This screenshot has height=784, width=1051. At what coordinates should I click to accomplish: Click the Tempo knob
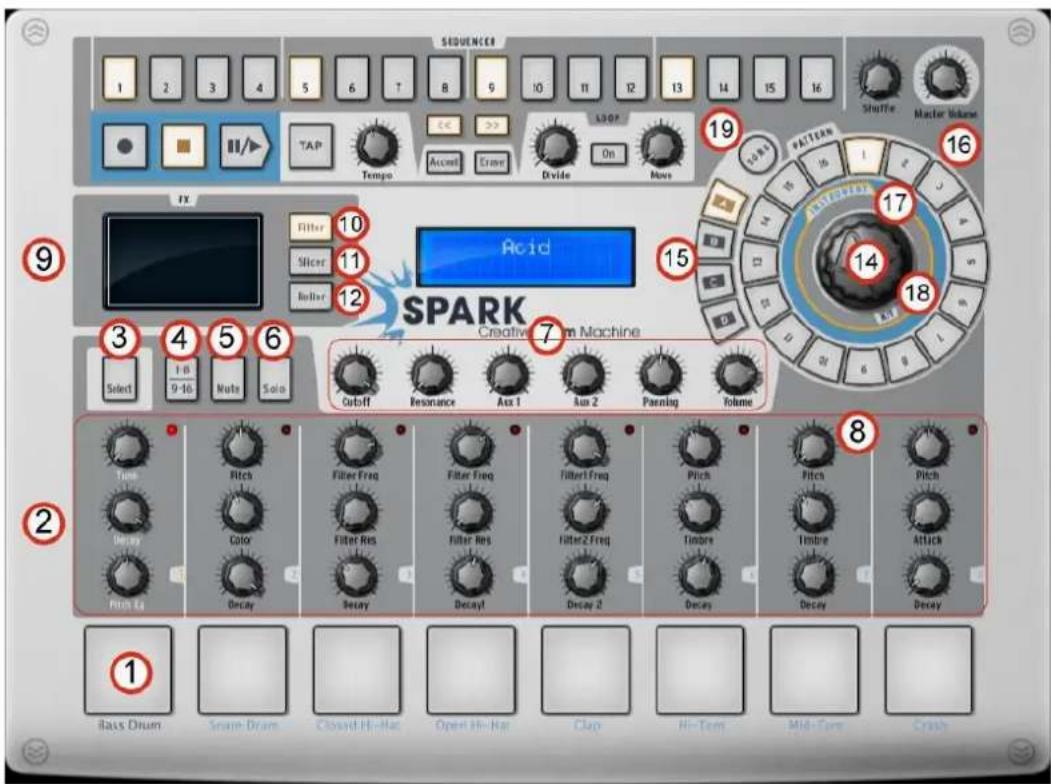click(x=377, y=145)
